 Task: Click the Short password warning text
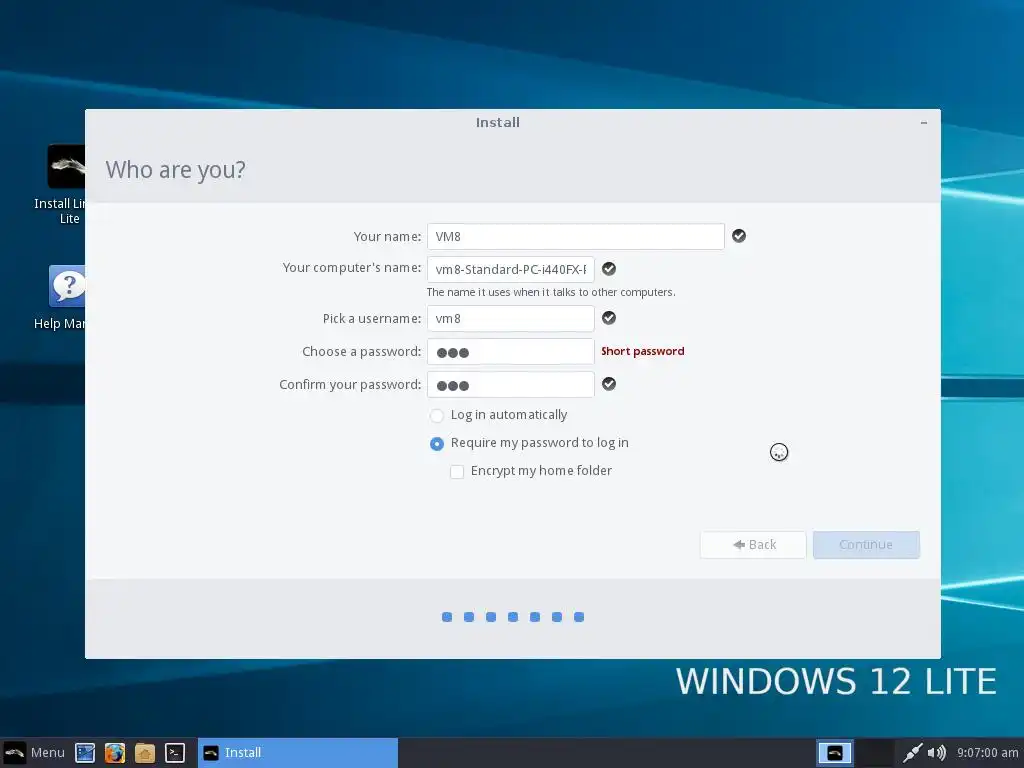[643, 351]
